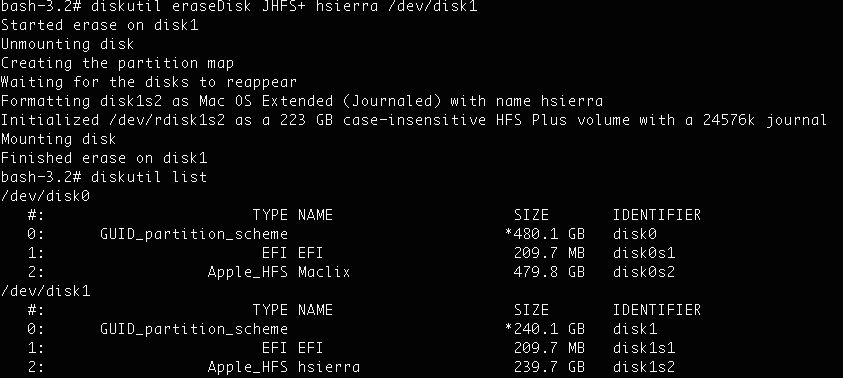The image size is (843, 378).
Task: Select the '*480.1 GB' size value
Action: pyautogui.click(x=545, y=234)
